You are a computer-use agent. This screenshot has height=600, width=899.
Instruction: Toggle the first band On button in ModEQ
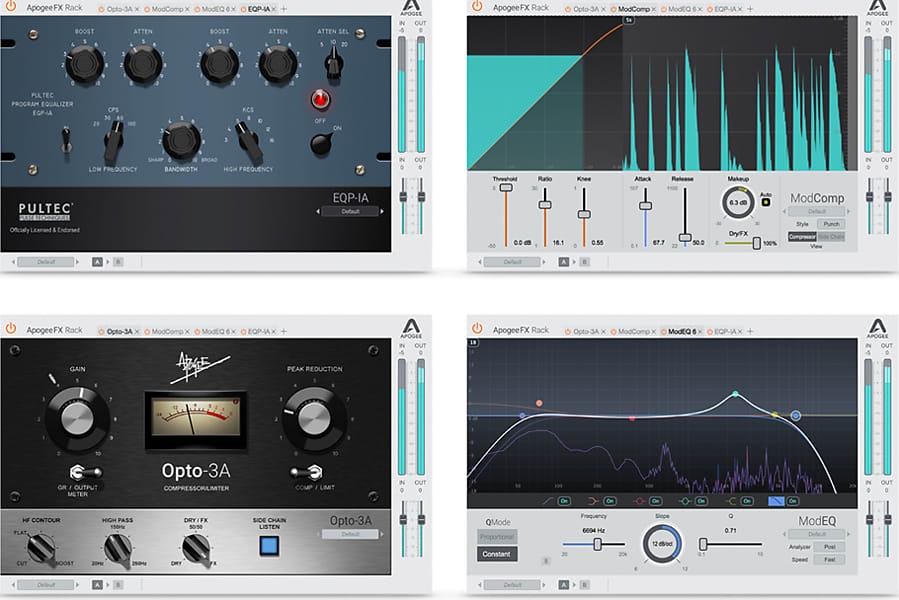564,501
